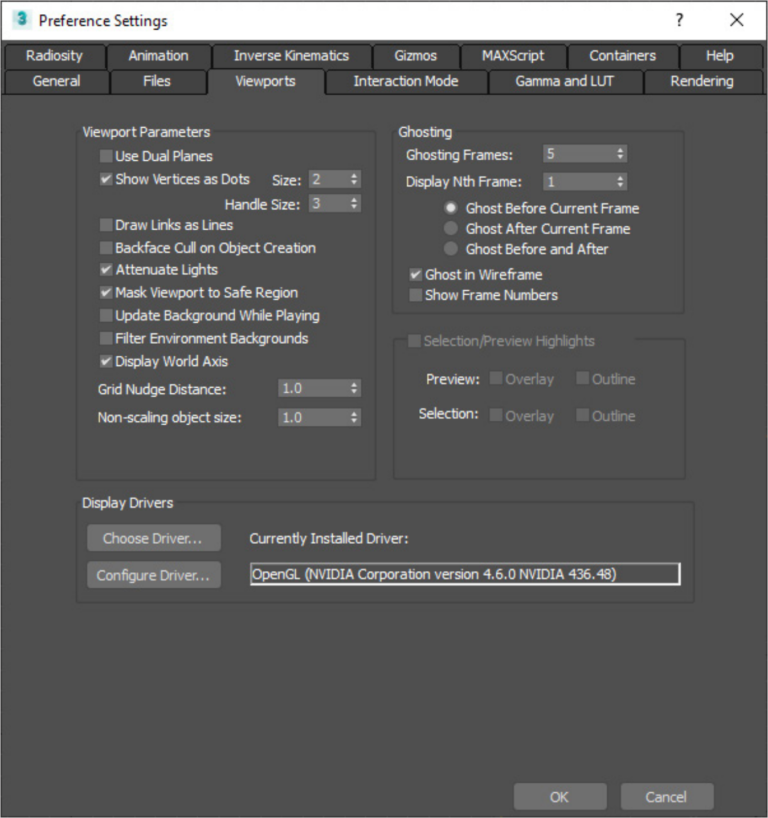The height and width of the screenshot is (818, 768).
Task: Switch to the Radiosity tab
Action: pos(54,56)
